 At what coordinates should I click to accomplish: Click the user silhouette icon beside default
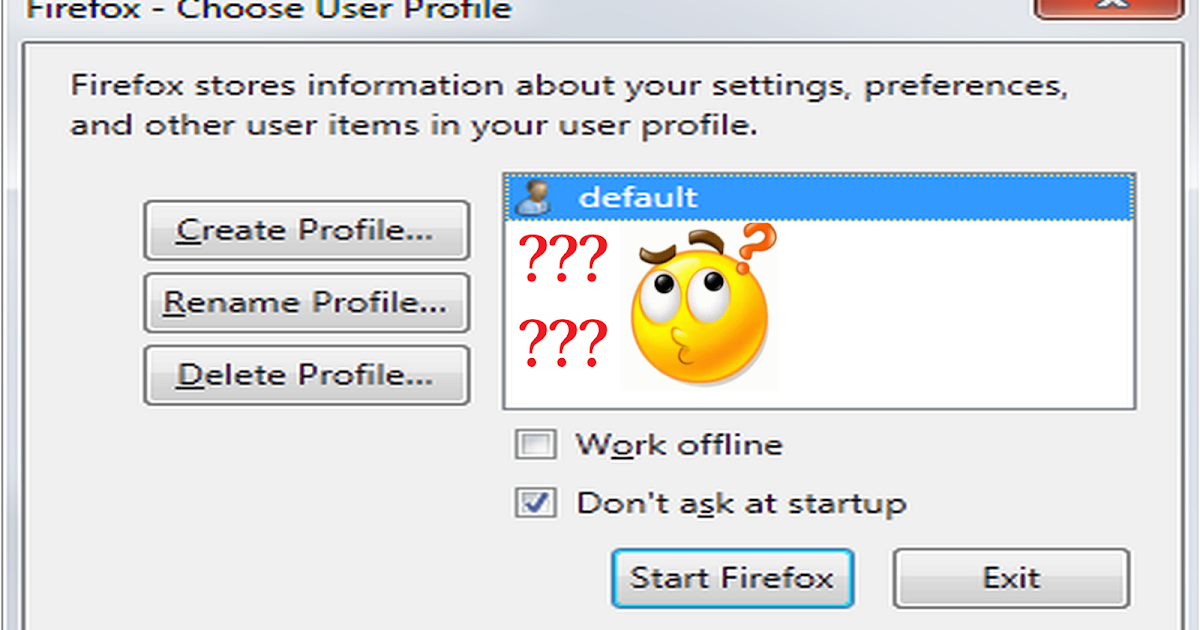535,197
